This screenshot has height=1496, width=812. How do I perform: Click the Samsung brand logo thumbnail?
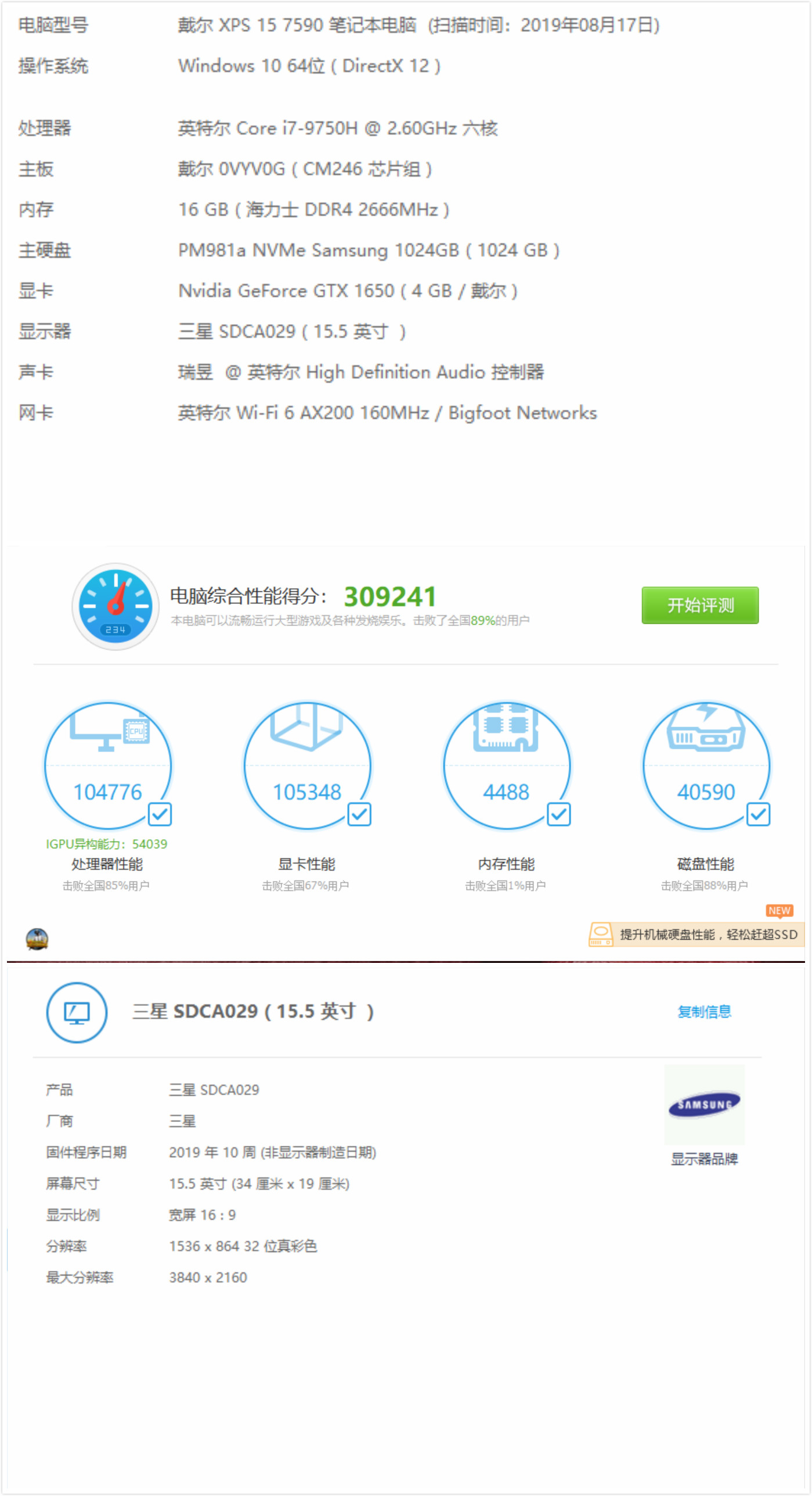click(704, 1105)
